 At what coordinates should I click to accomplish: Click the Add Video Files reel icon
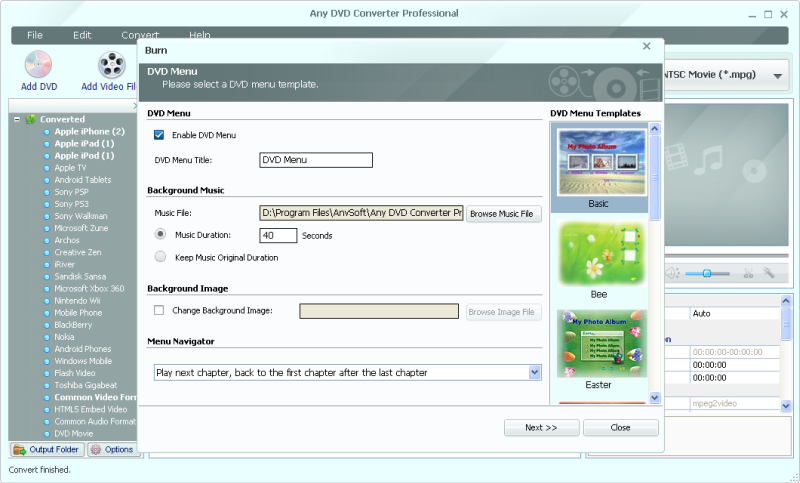(112, 65)
